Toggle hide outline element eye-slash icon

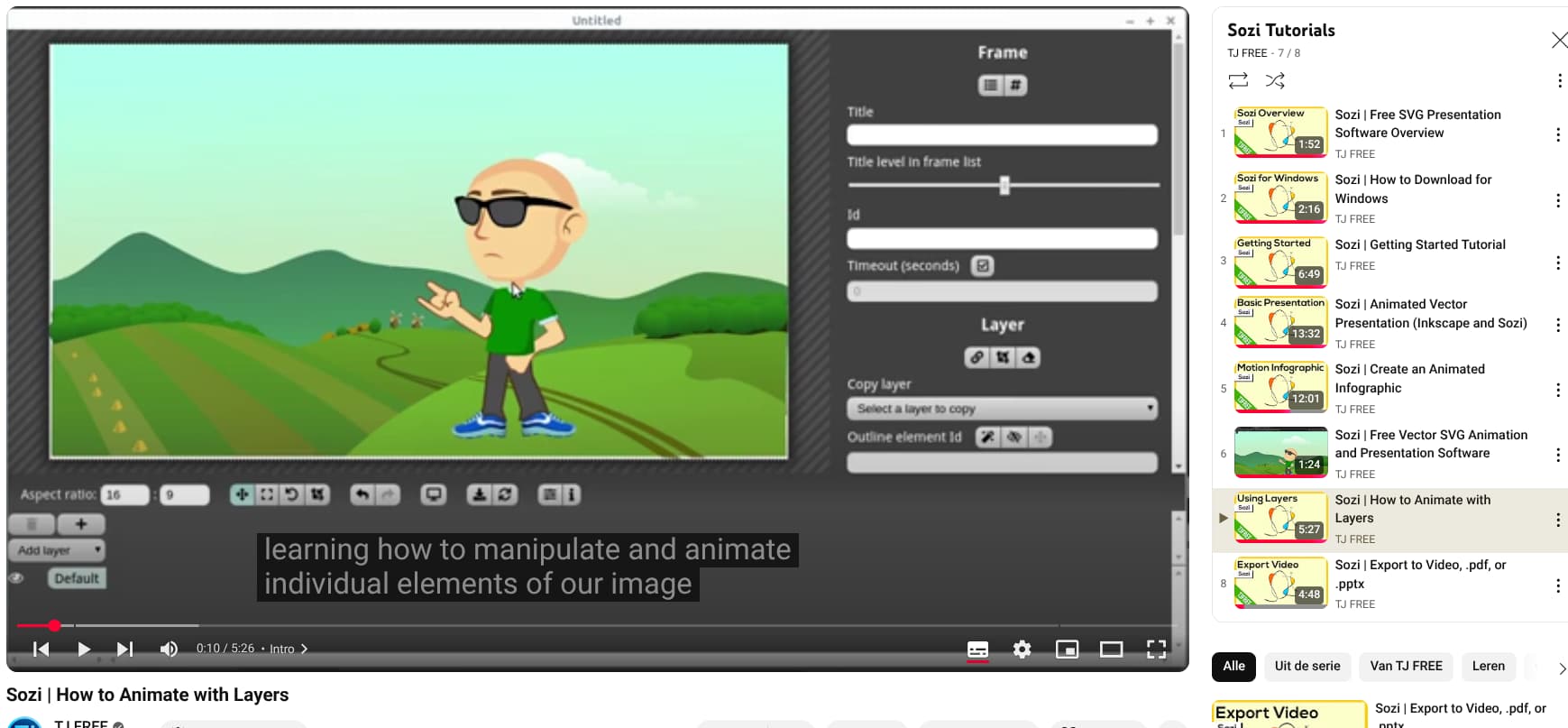1014,438
